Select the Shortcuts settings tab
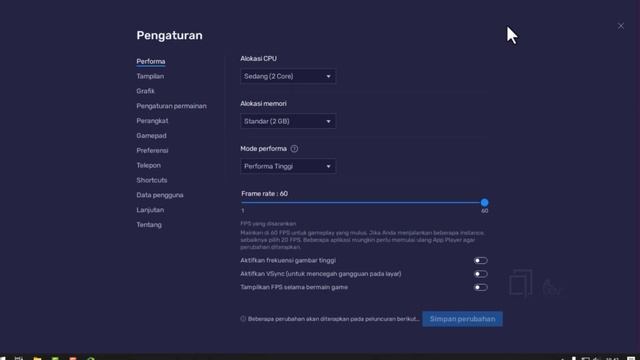640x360 pixels. (x=151, y=180)
